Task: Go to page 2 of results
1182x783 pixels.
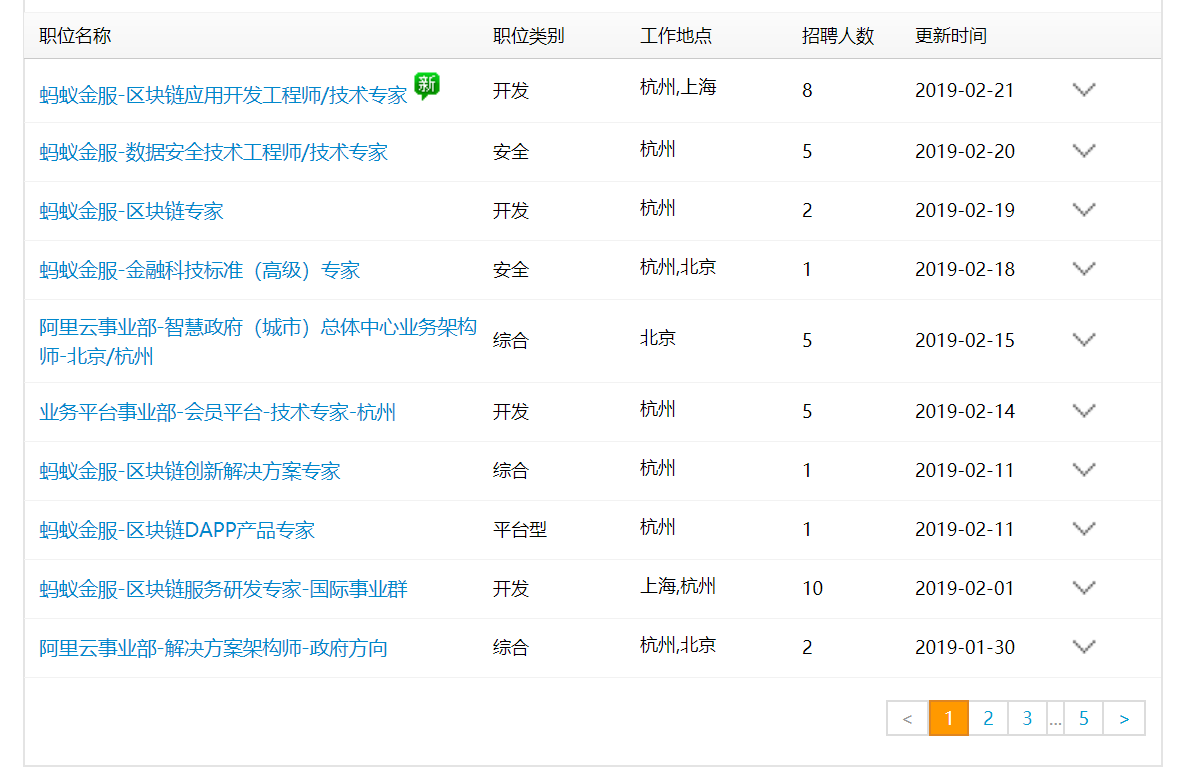Action: point(988,718)
